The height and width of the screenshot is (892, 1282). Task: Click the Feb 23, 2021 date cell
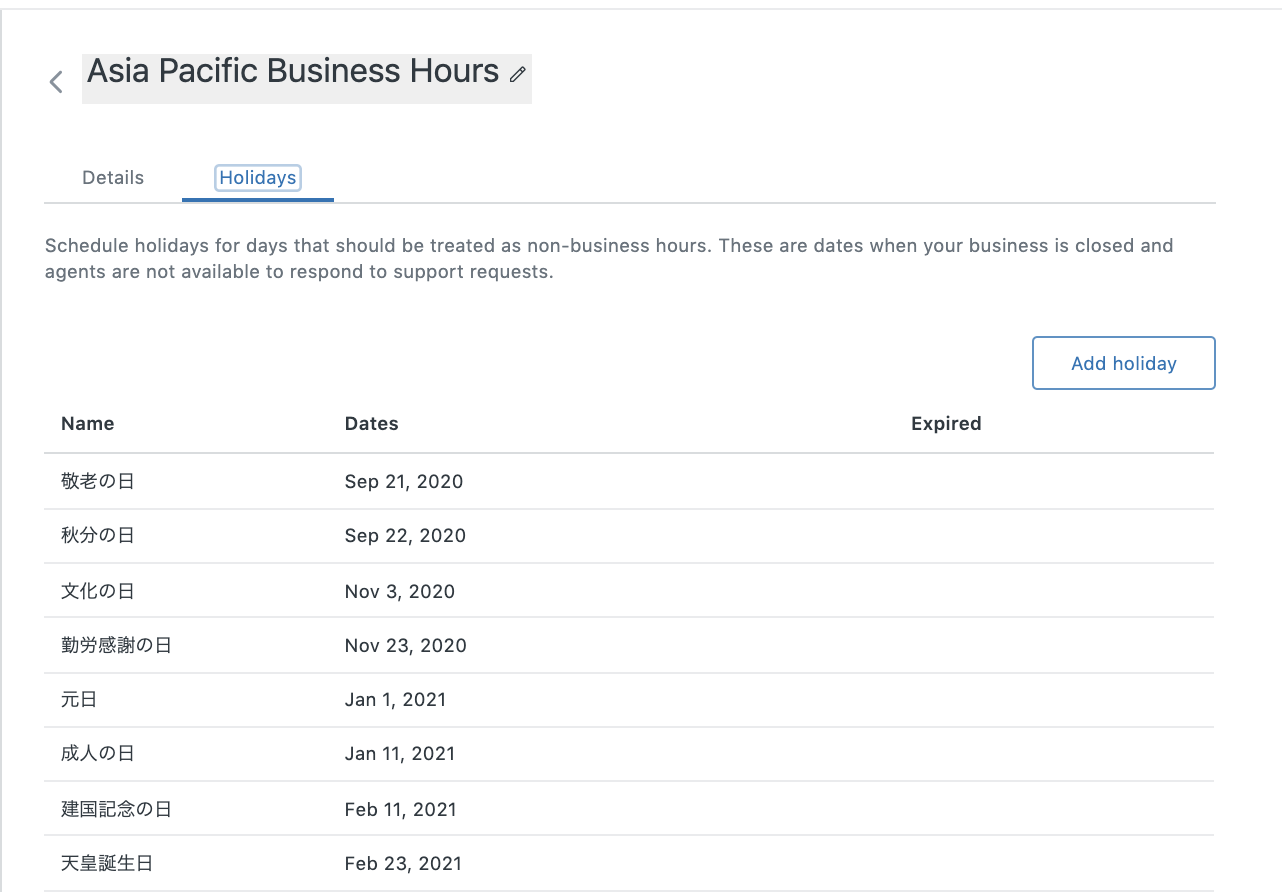tap(403, 864)
